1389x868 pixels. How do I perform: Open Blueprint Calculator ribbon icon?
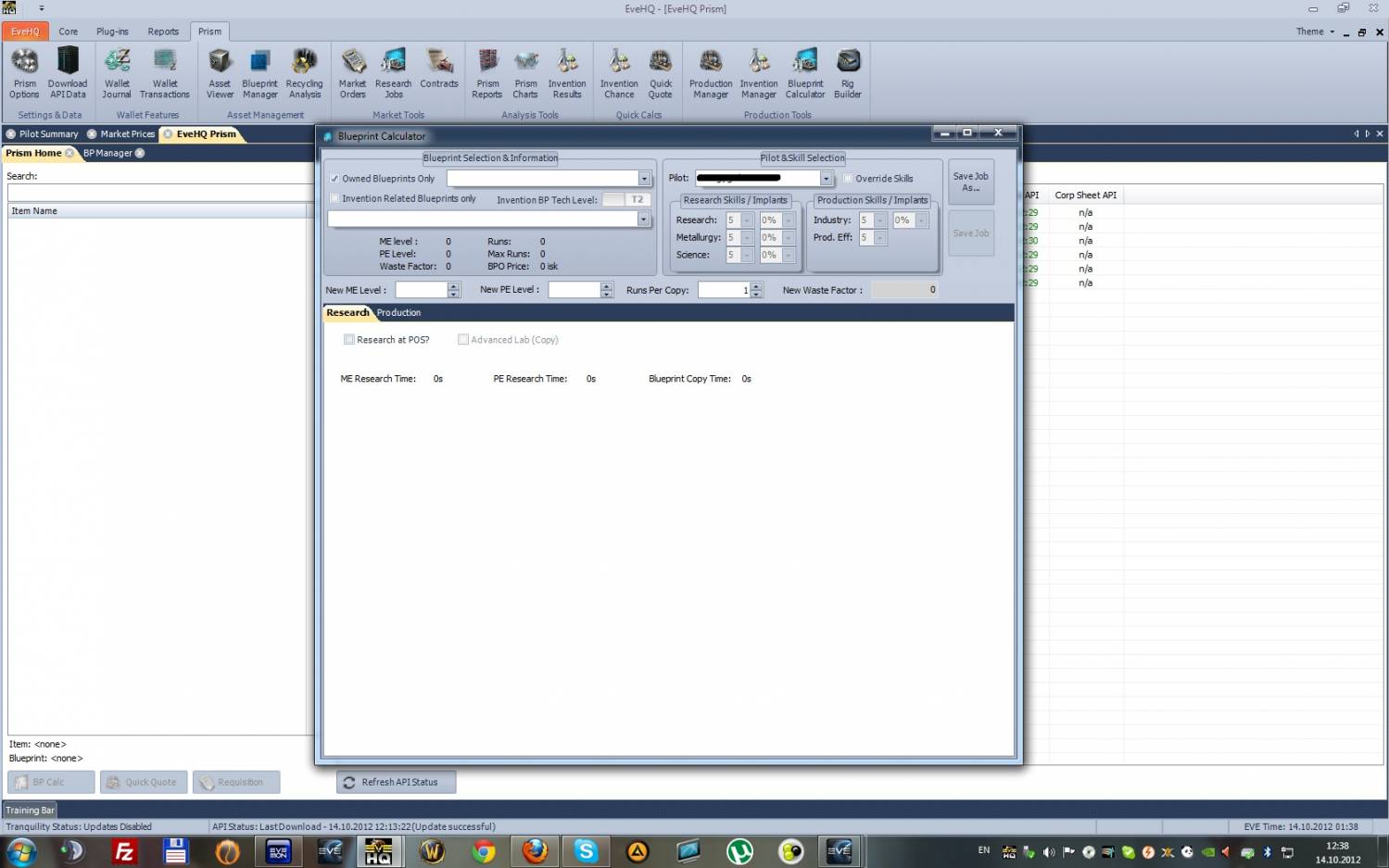tap(805, 73)
